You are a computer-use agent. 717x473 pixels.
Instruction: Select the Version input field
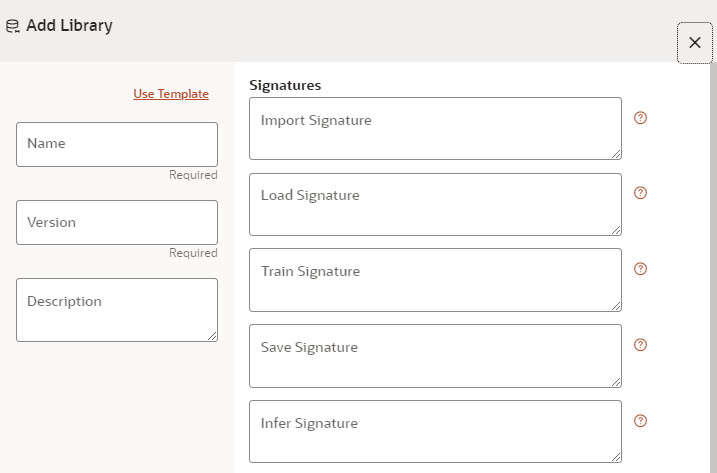coord(117,222)
